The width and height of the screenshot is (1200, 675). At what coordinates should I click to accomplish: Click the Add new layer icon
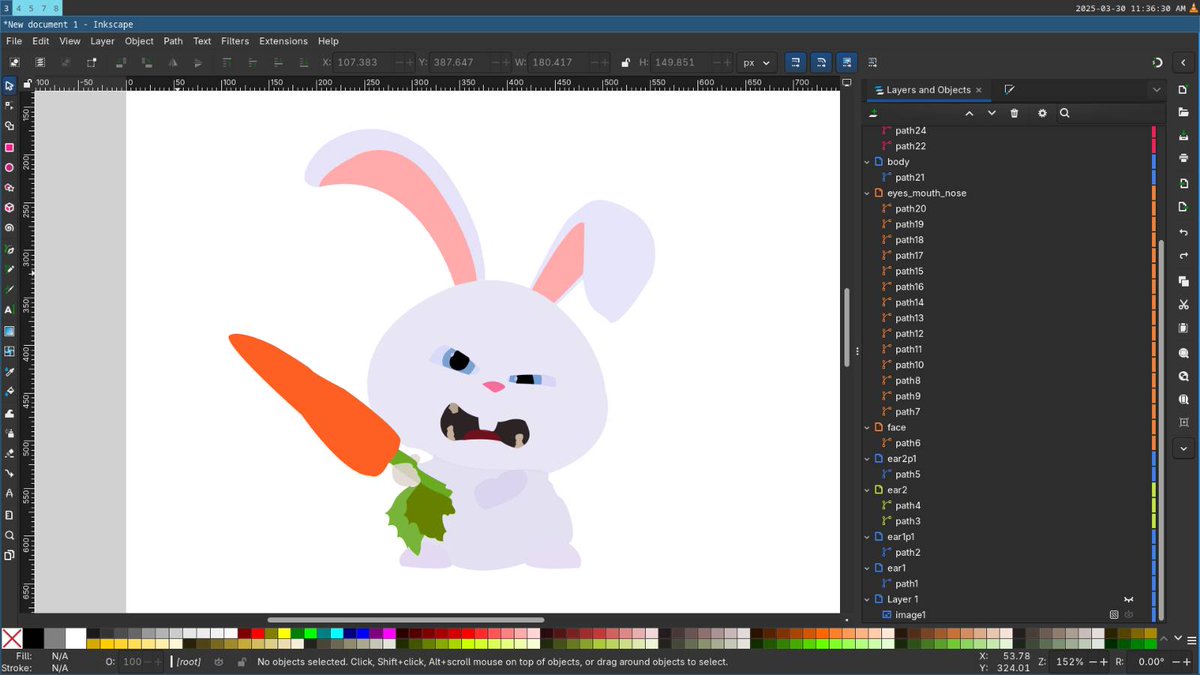[874, 113]
